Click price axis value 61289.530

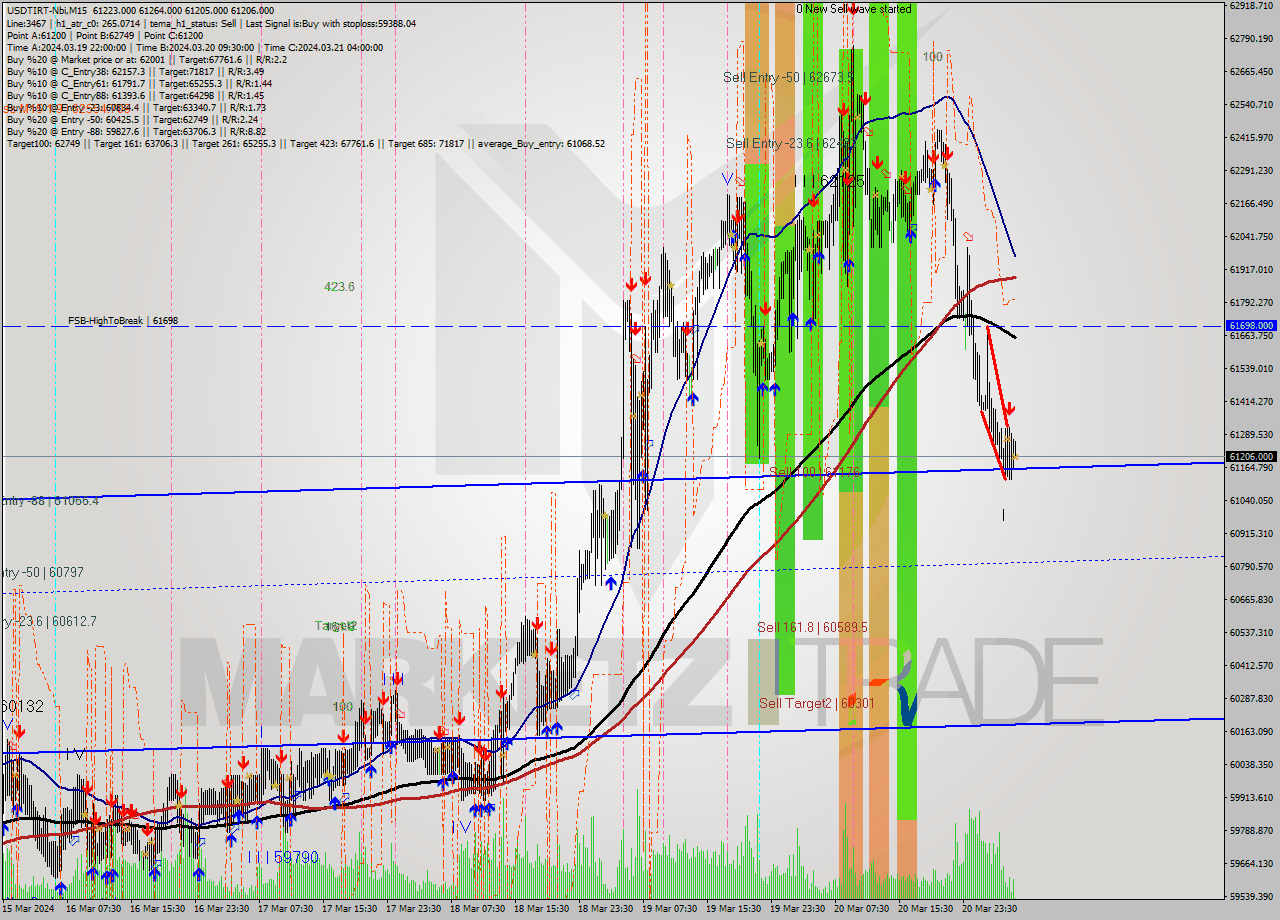click(x=1250, y=435)
